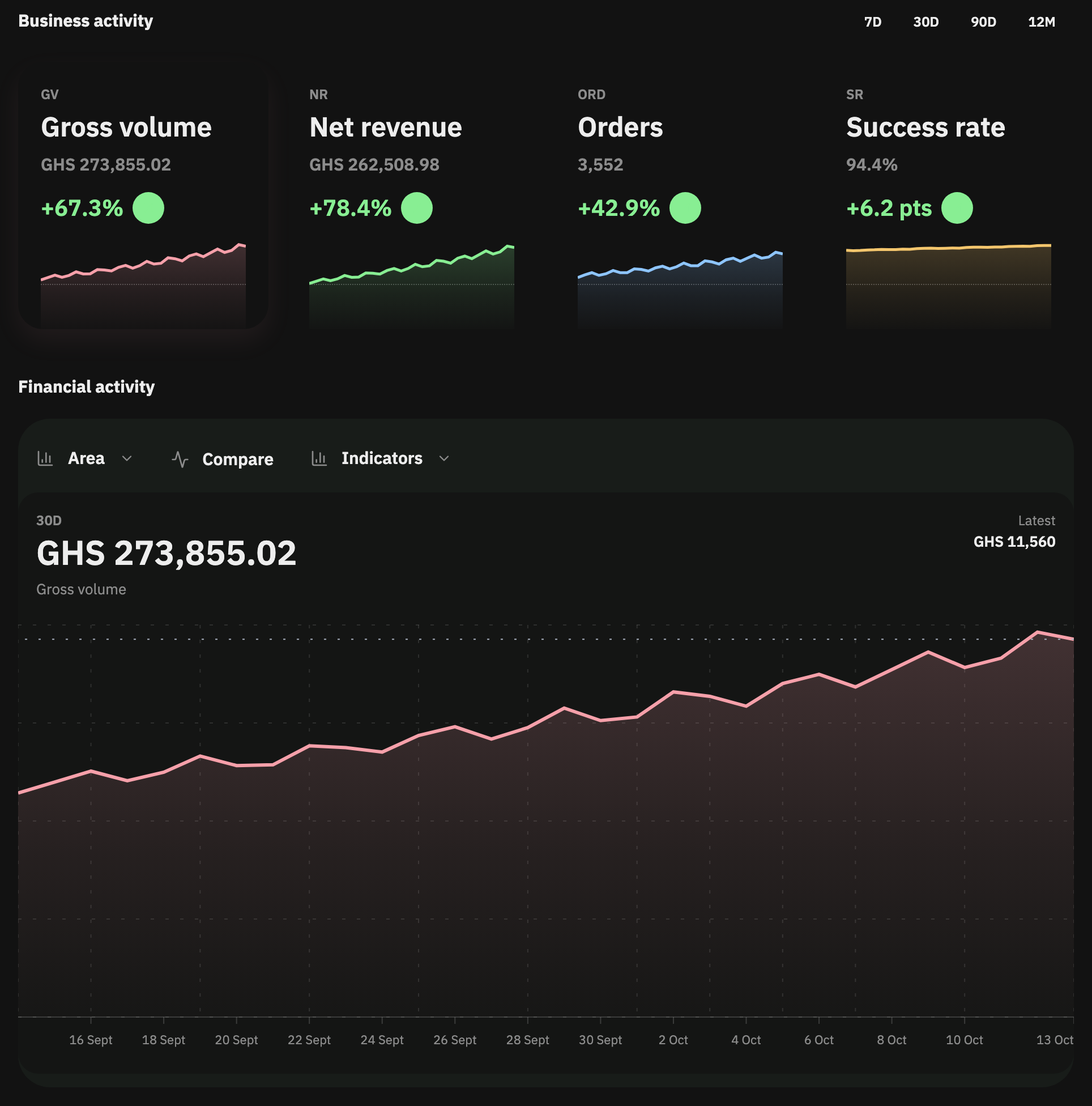Open the Area chart type menu
This screenshot has height=1106, width=1092.
[86, 458]
